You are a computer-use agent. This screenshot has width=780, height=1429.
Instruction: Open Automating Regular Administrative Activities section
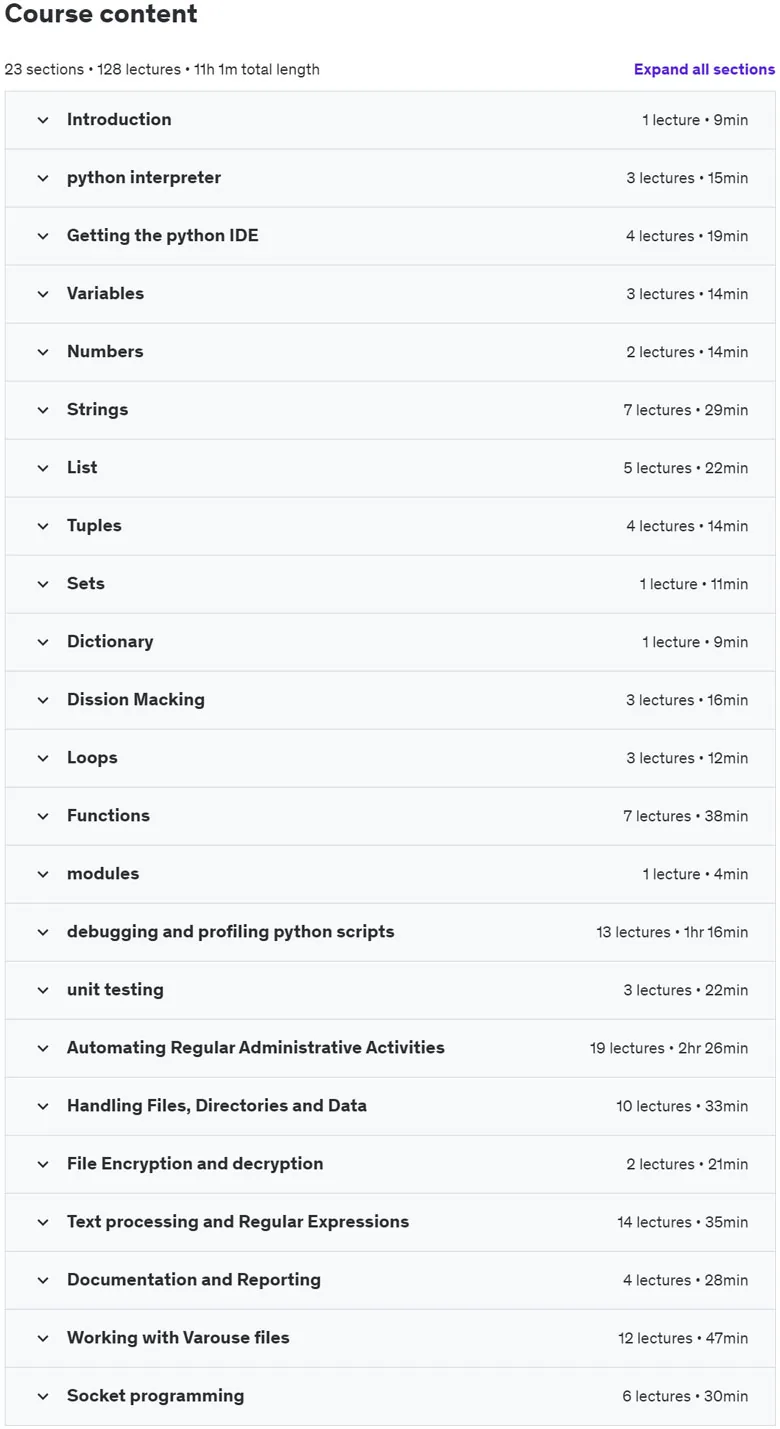[x=390, y=1048]
